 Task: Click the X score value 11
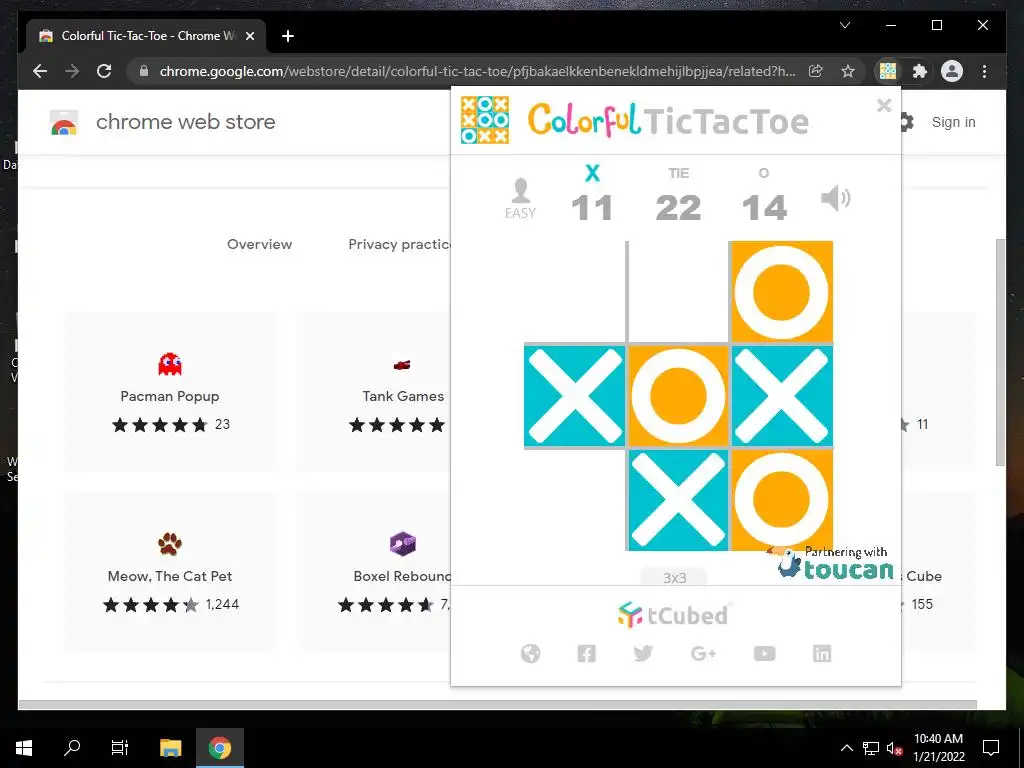tap(592, 208)
